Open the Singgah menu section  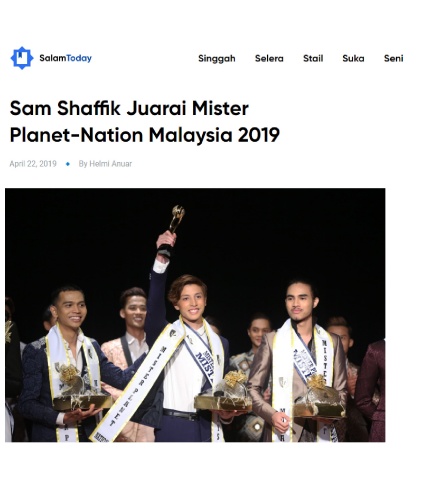coord(217,58)
